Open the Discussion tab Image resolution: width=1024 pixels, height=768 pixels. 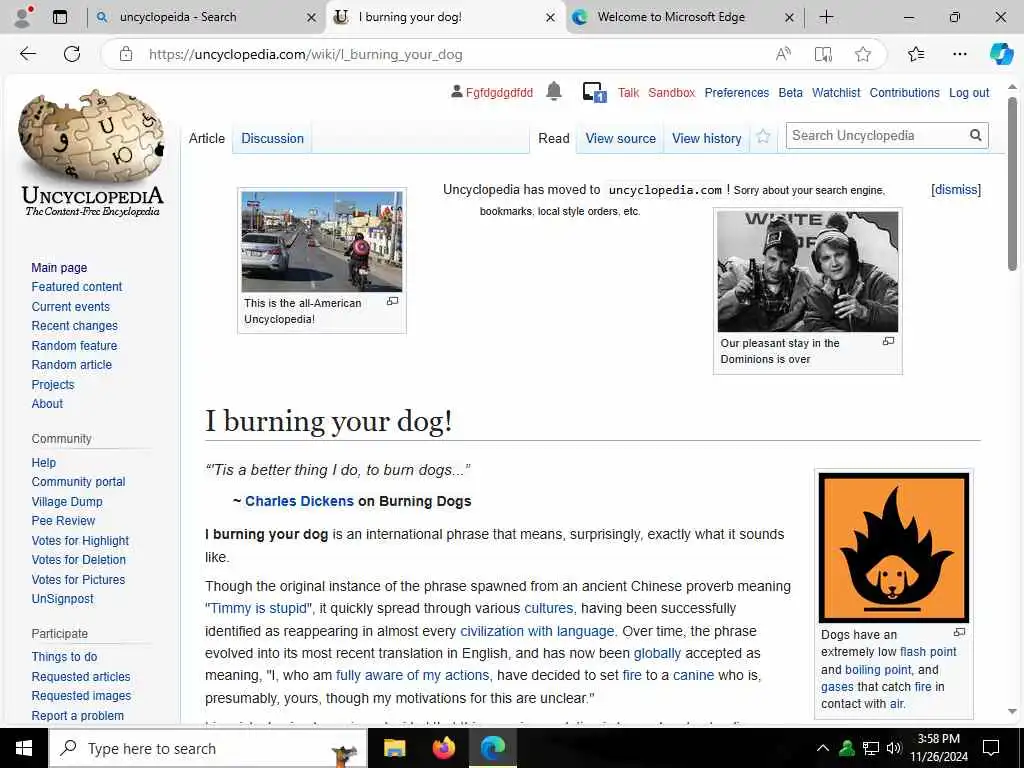click(x=272, y=138)
